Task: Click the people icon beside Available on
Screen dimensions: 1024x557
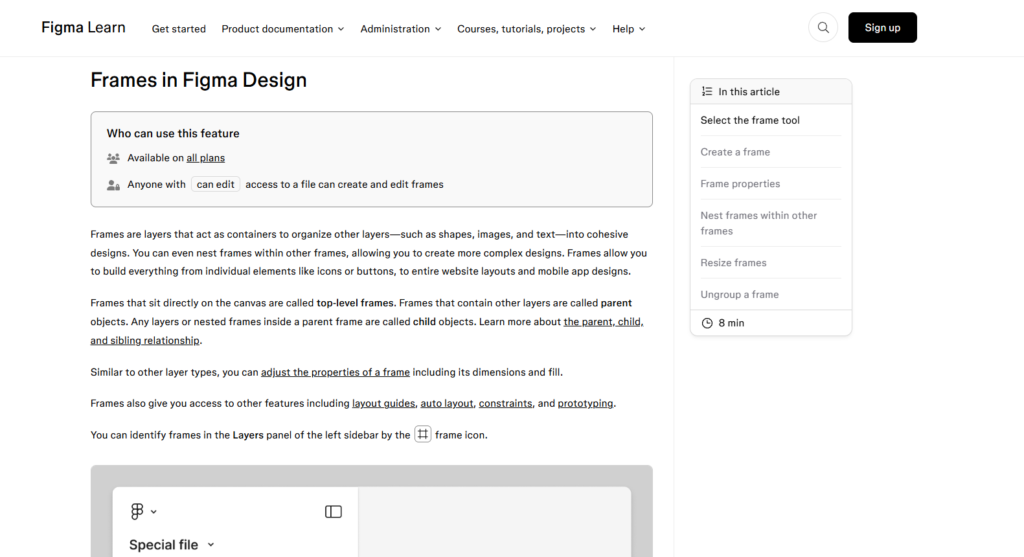Action: [113, 158]
